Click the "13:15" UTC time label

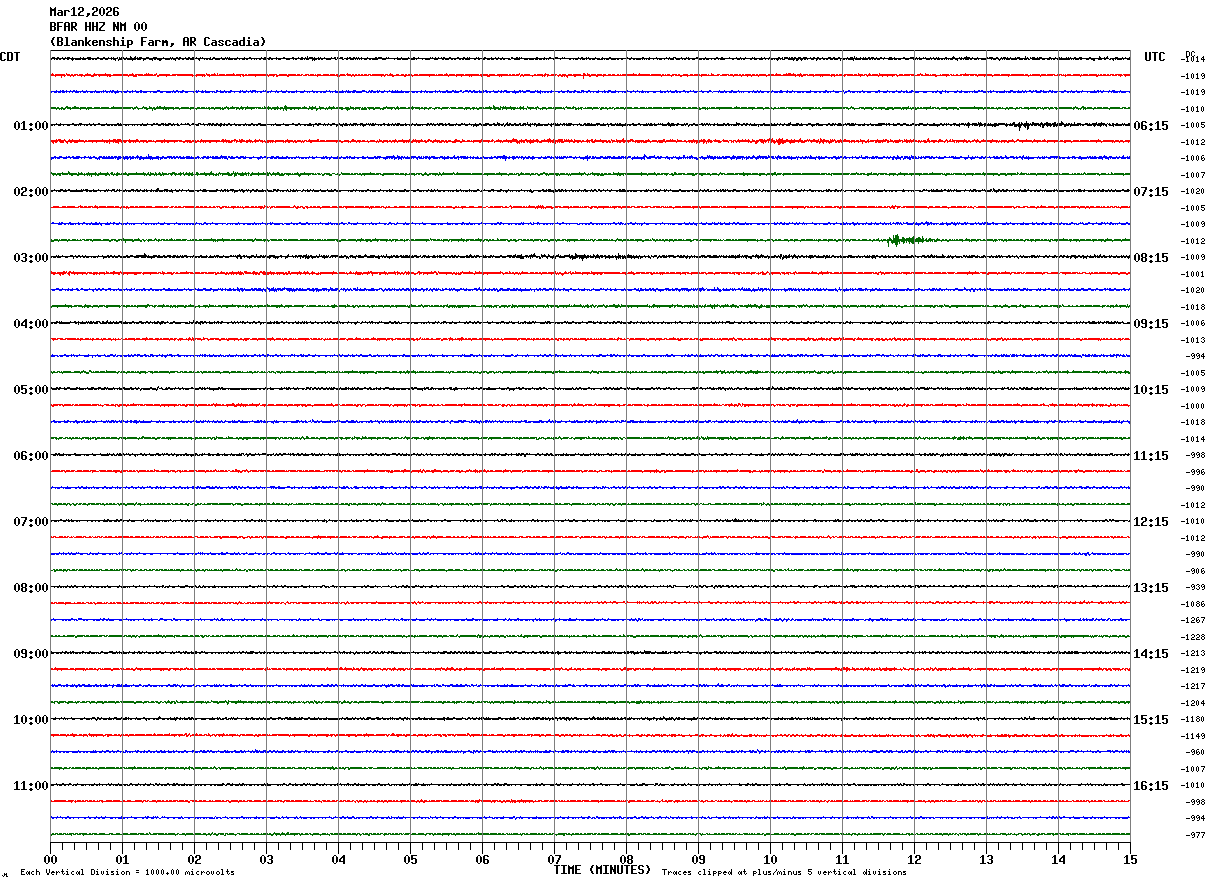[1150, 588]
